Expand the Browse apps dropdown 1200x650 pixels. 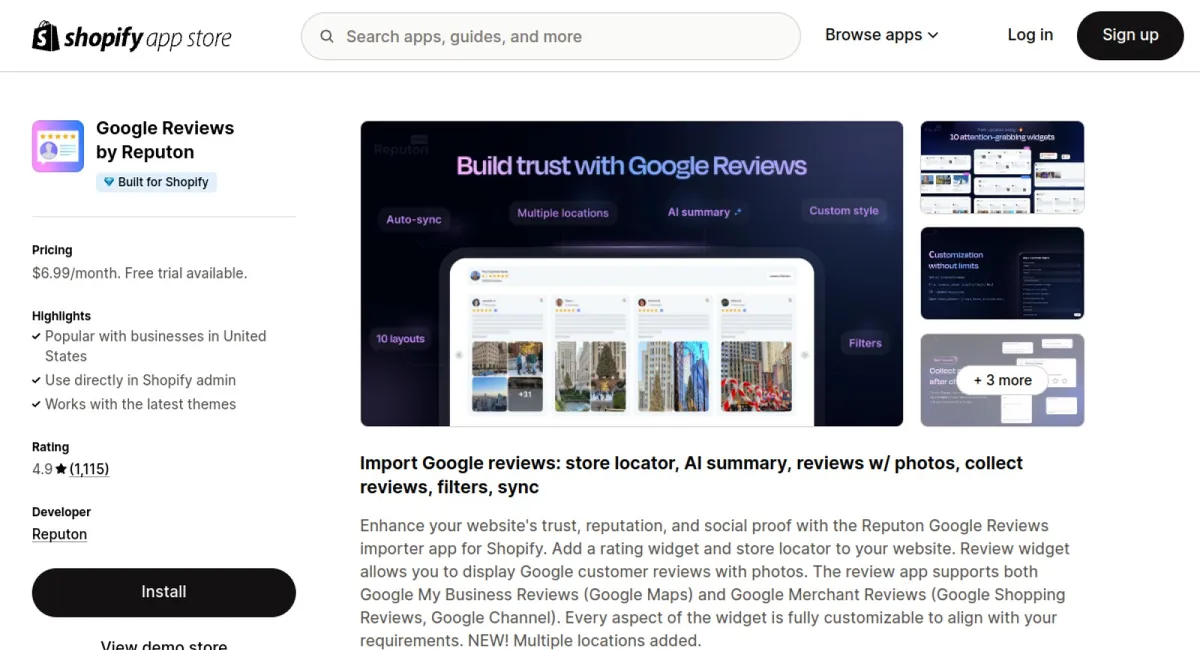[881, 35]
